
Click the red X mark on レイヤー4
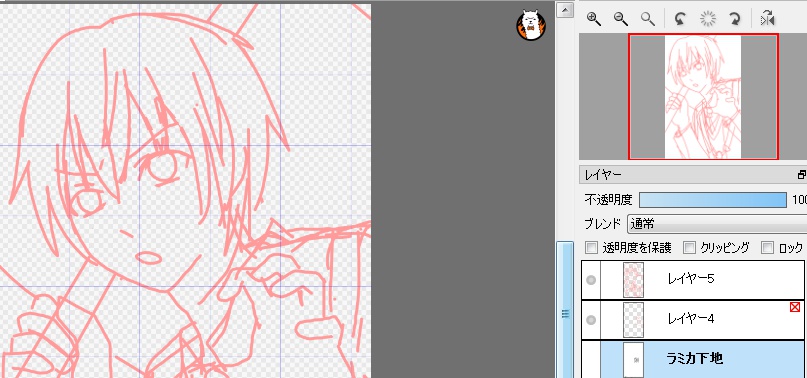tap(795, 307)
